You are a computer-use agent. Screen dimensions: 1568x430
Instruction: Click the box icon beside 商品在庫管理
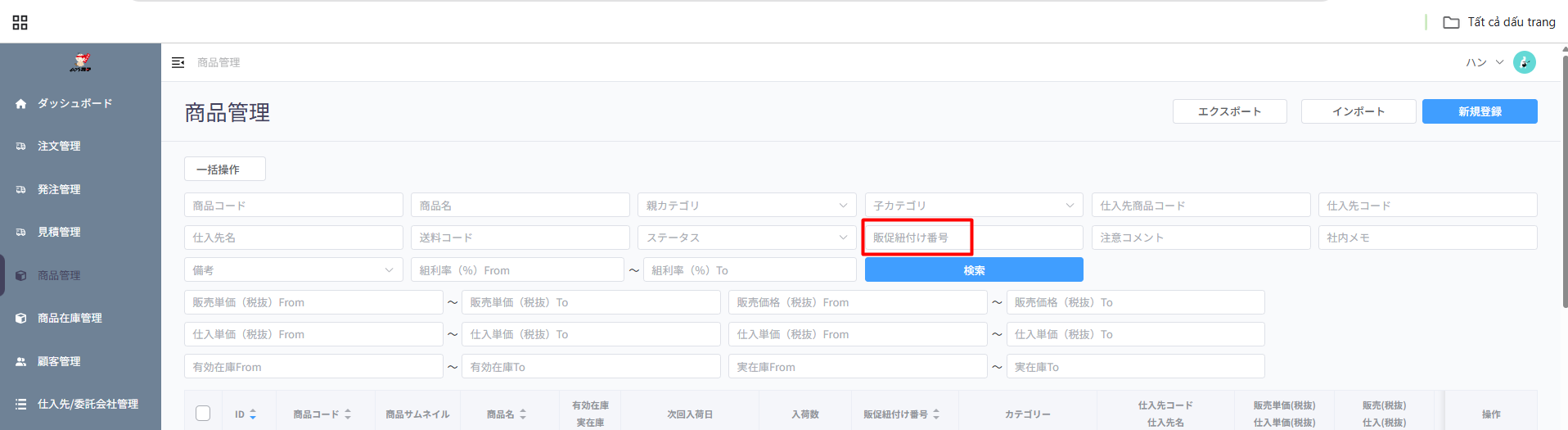(21, 319)
